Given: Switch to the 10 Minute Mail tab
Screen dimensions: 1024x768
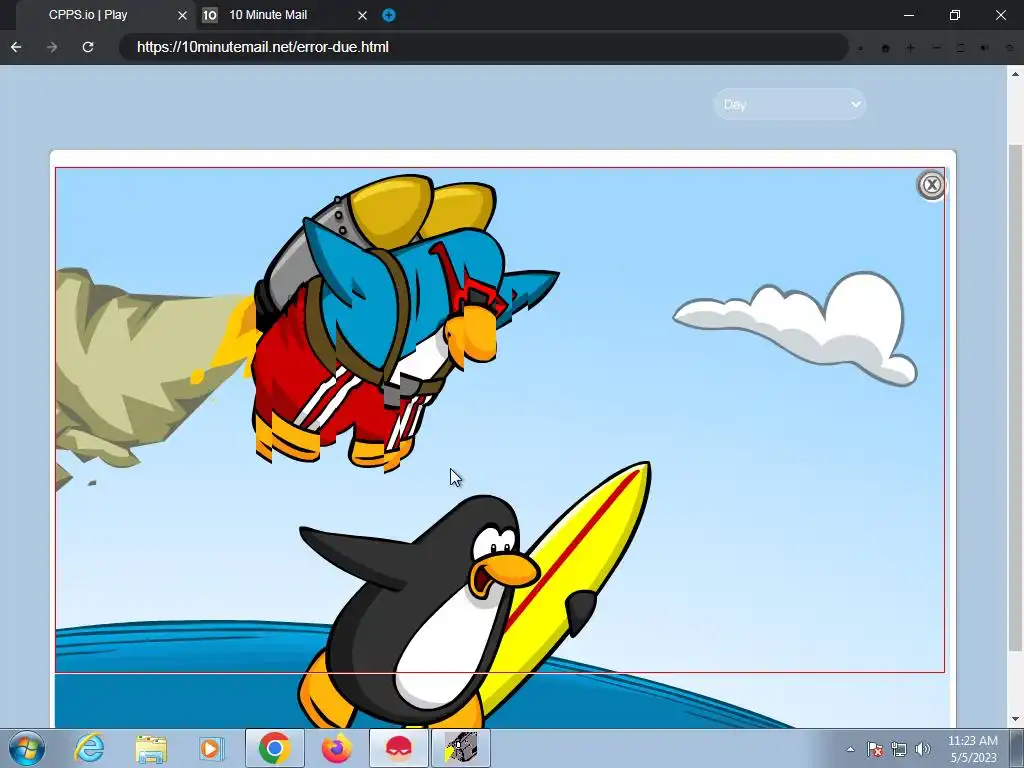Looking at the screenshot, I should pyautogui.click(x=268, y=14).
